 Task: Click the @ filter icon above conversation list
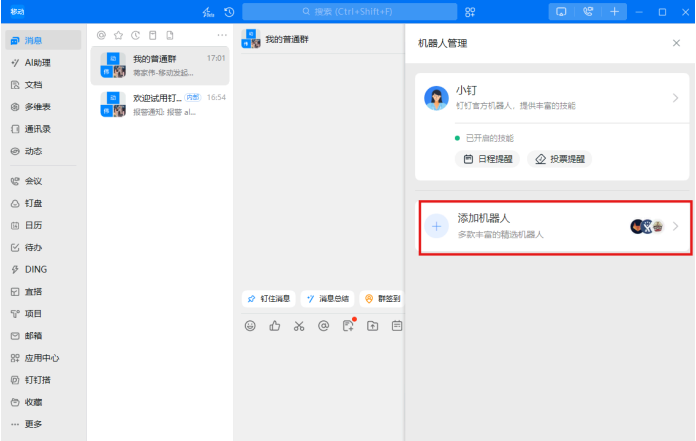coord(102,35)
